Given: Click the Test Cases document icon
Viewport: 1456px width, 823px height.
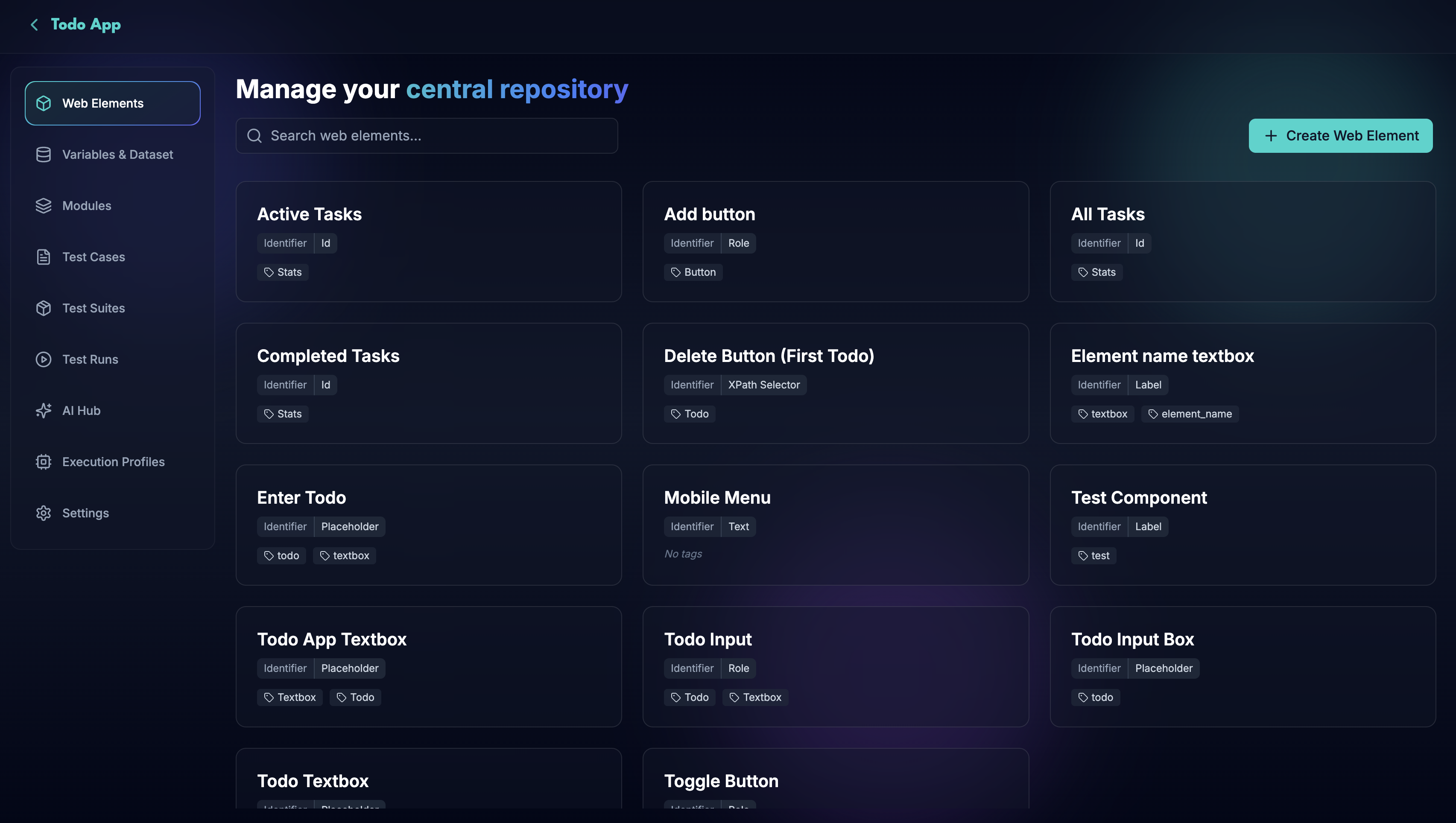Looking at the screenshot, I should [44, 257].
